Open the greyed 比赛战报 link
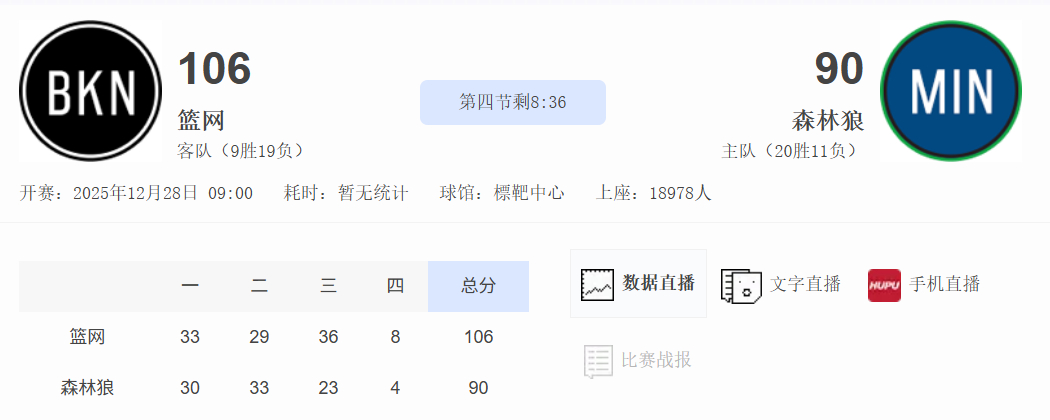 point(656,360)
